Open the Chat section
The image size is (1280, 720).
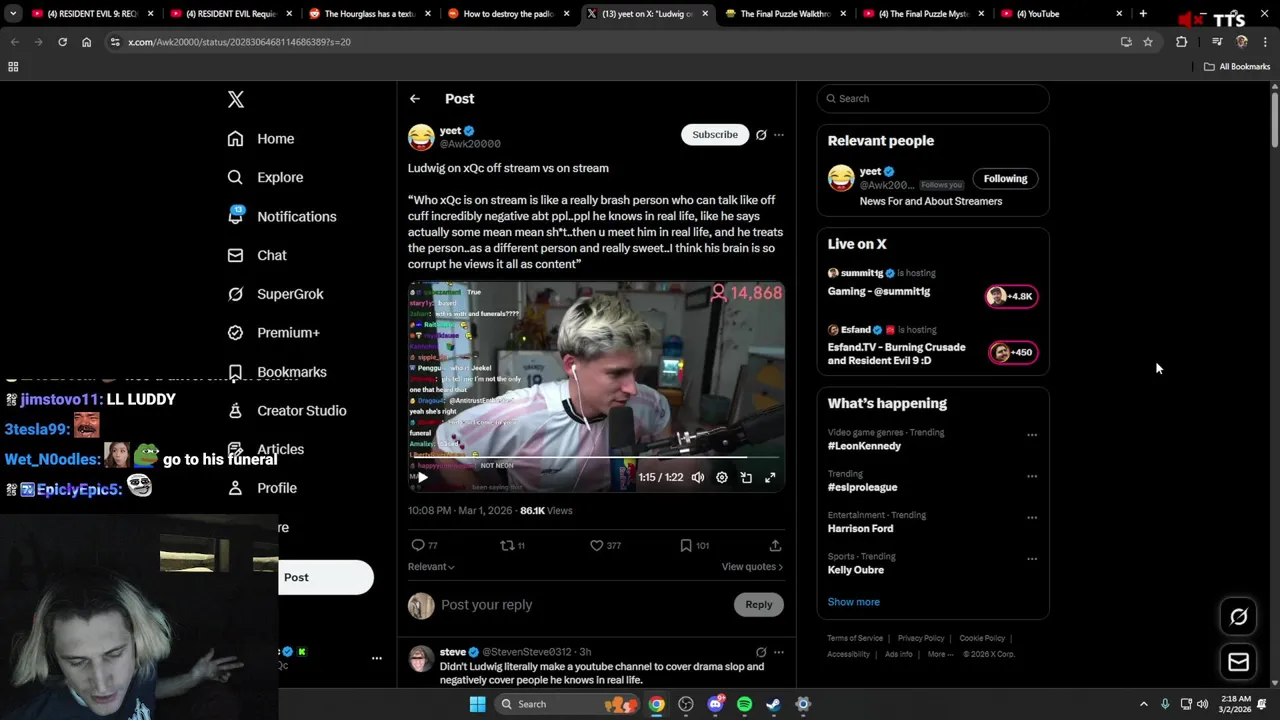(257, 255)
